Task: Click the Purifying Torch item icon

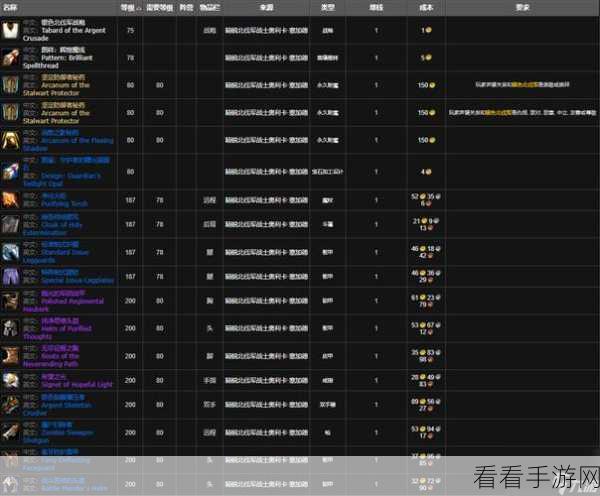Action: click(10, 200)
